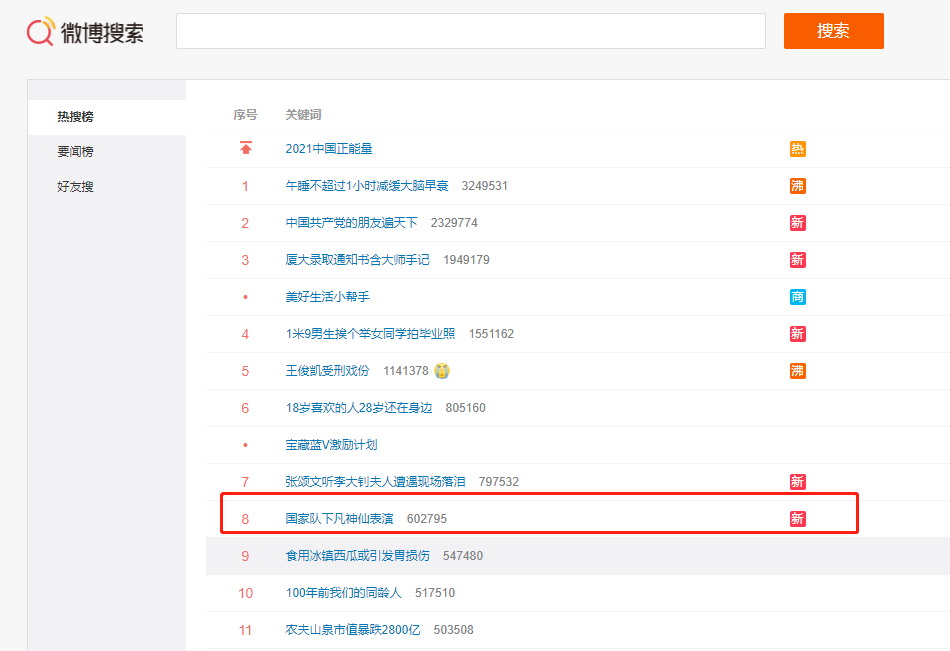Click the heat count 517510

pyautogui.click(x=435, y=593)
